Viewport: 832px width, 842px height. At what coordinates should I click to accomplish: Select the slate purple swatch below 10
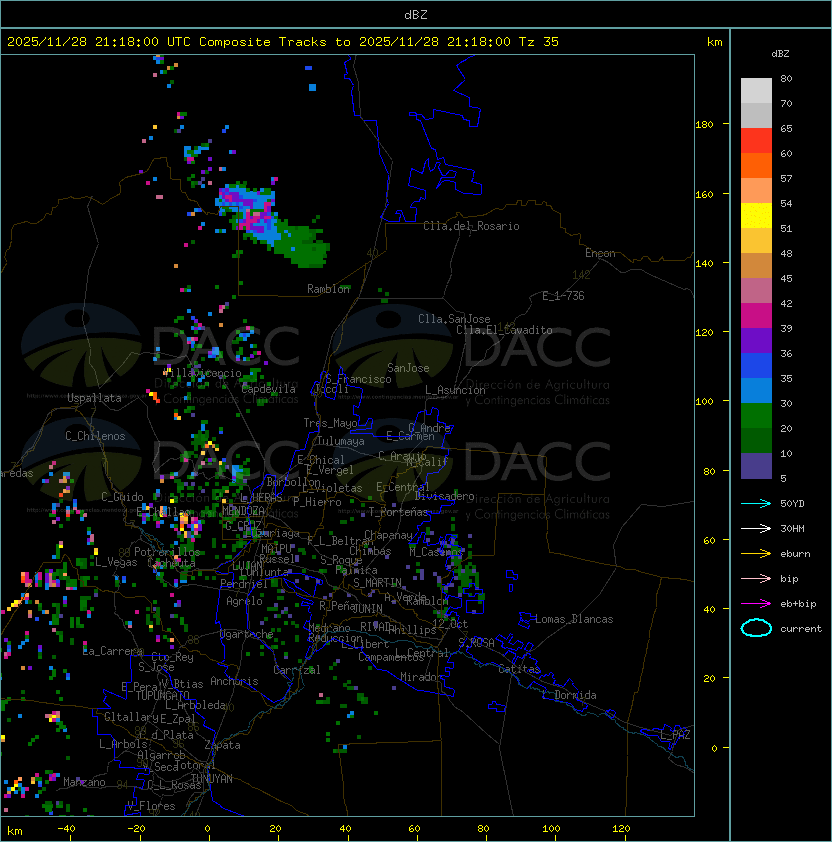756,466
